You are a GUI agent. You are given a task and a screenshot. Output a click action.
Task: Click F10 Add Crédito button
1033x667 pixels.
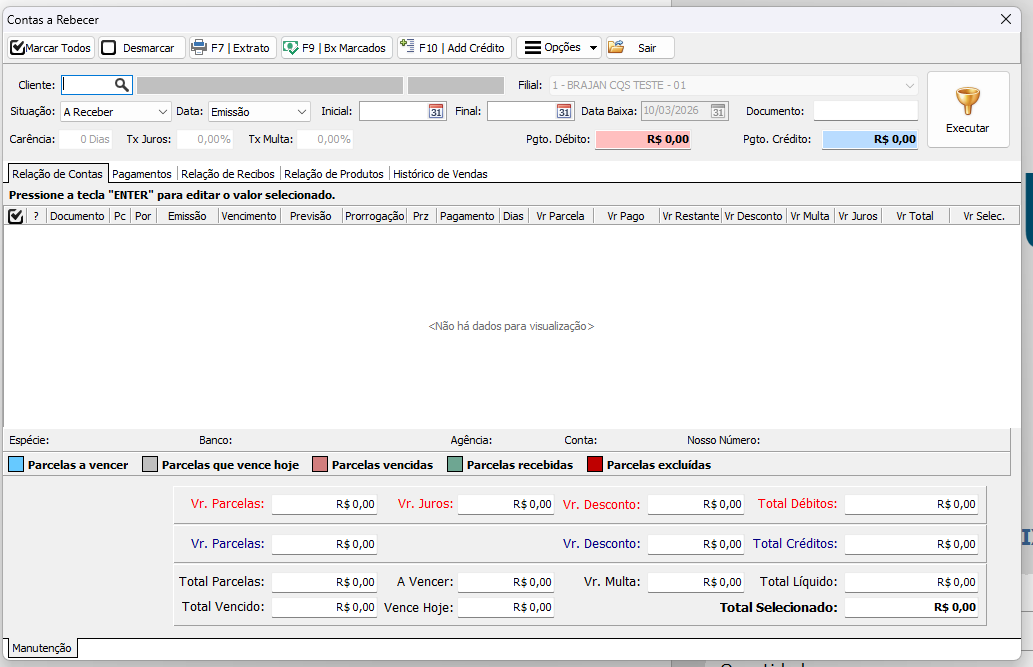point(455,48)
